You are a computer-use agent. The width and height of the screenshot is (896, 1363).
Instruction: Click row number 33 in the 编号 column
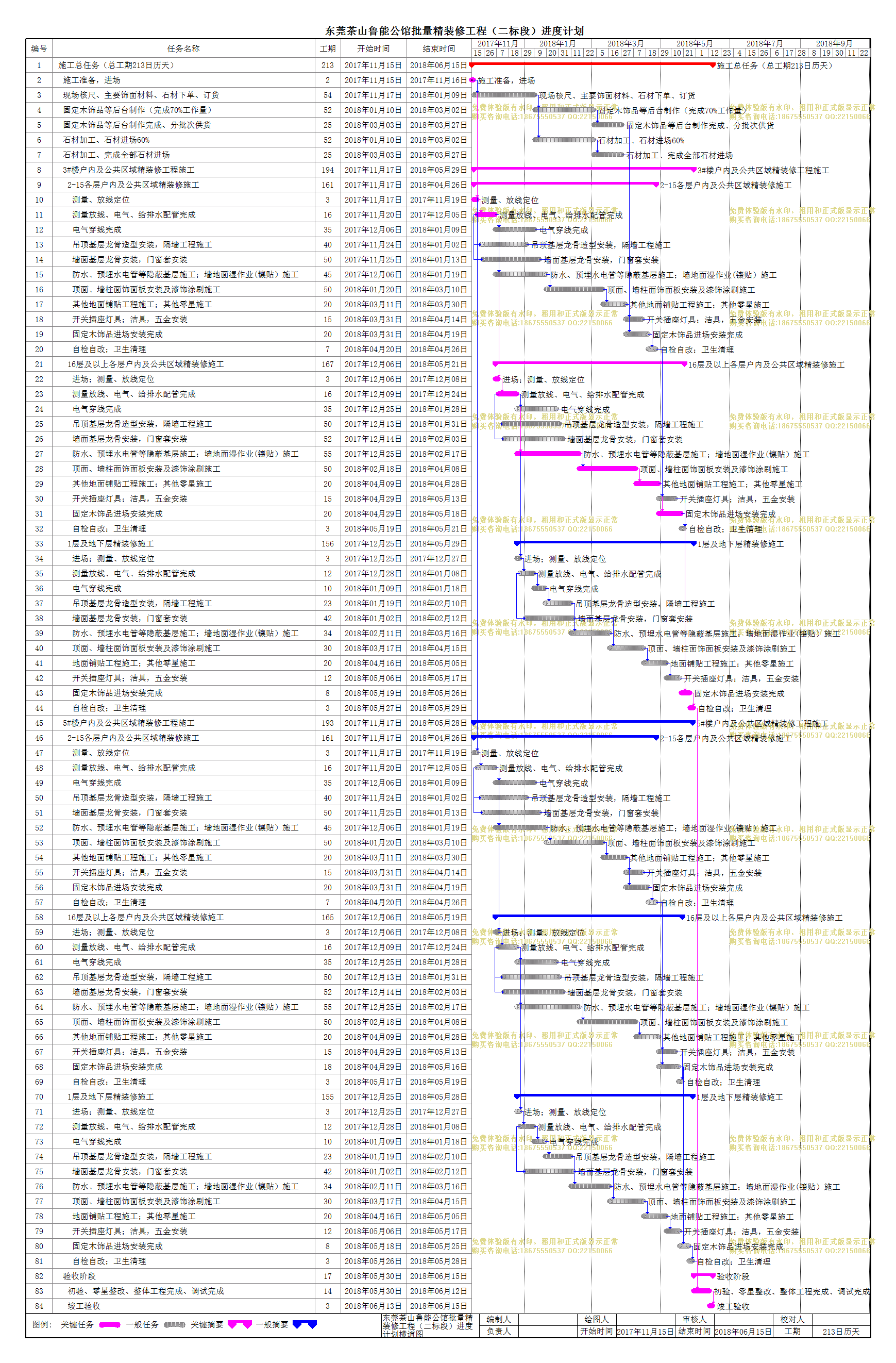coord(39,543)
